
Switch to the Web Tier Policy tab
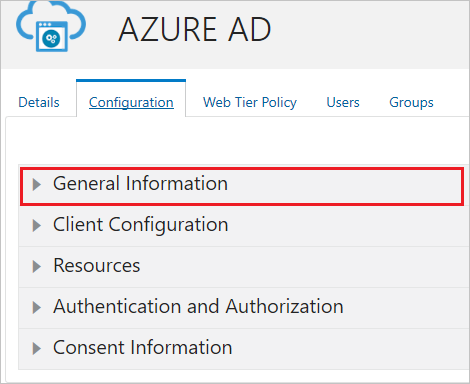tap(250, 102)
